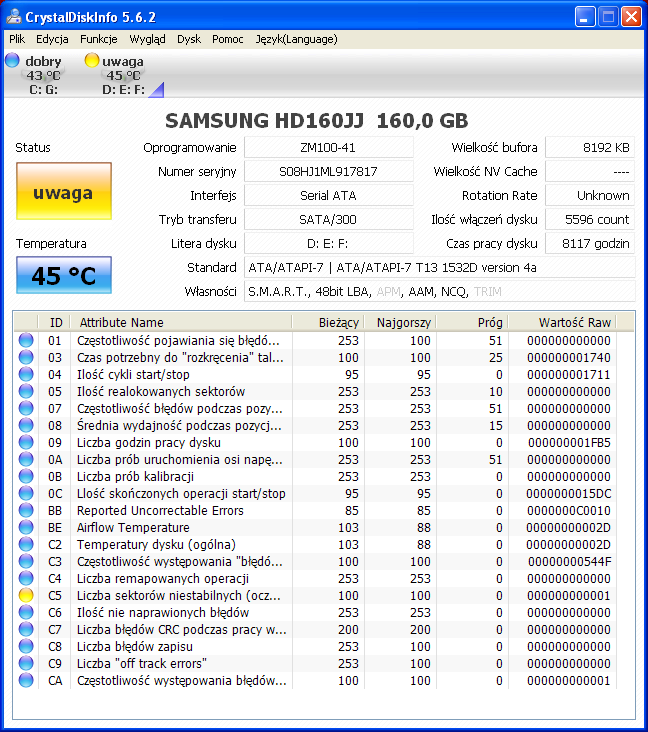
Task: Click the ATA/ATAPI-7 standard field
Action: click(x=439, y=267)
